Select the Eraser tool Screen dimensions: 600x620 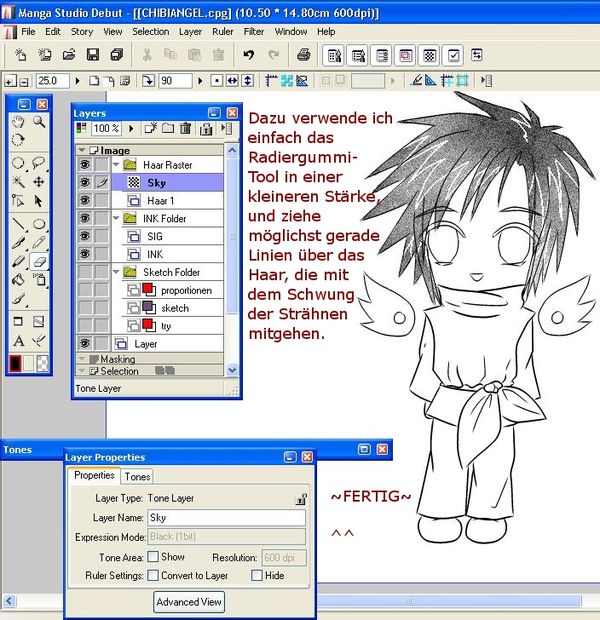click(39, 261)
